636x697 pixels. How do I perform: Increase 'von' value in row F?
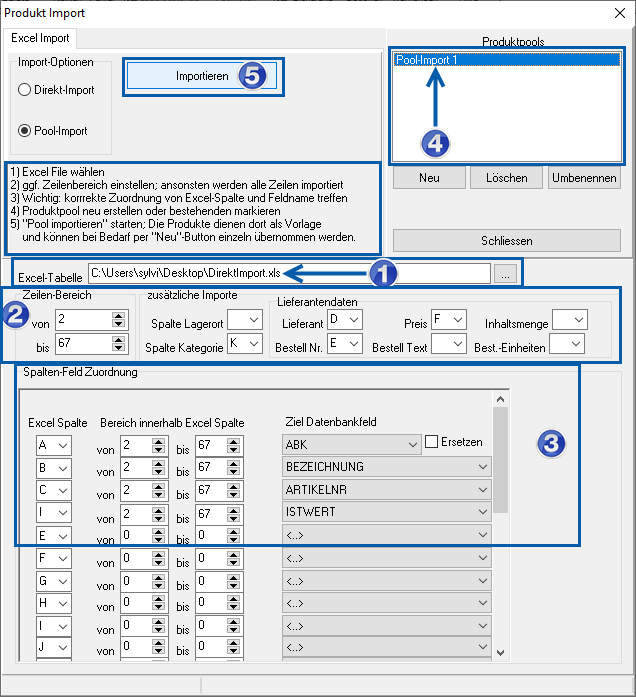click(x=159, y=554)
